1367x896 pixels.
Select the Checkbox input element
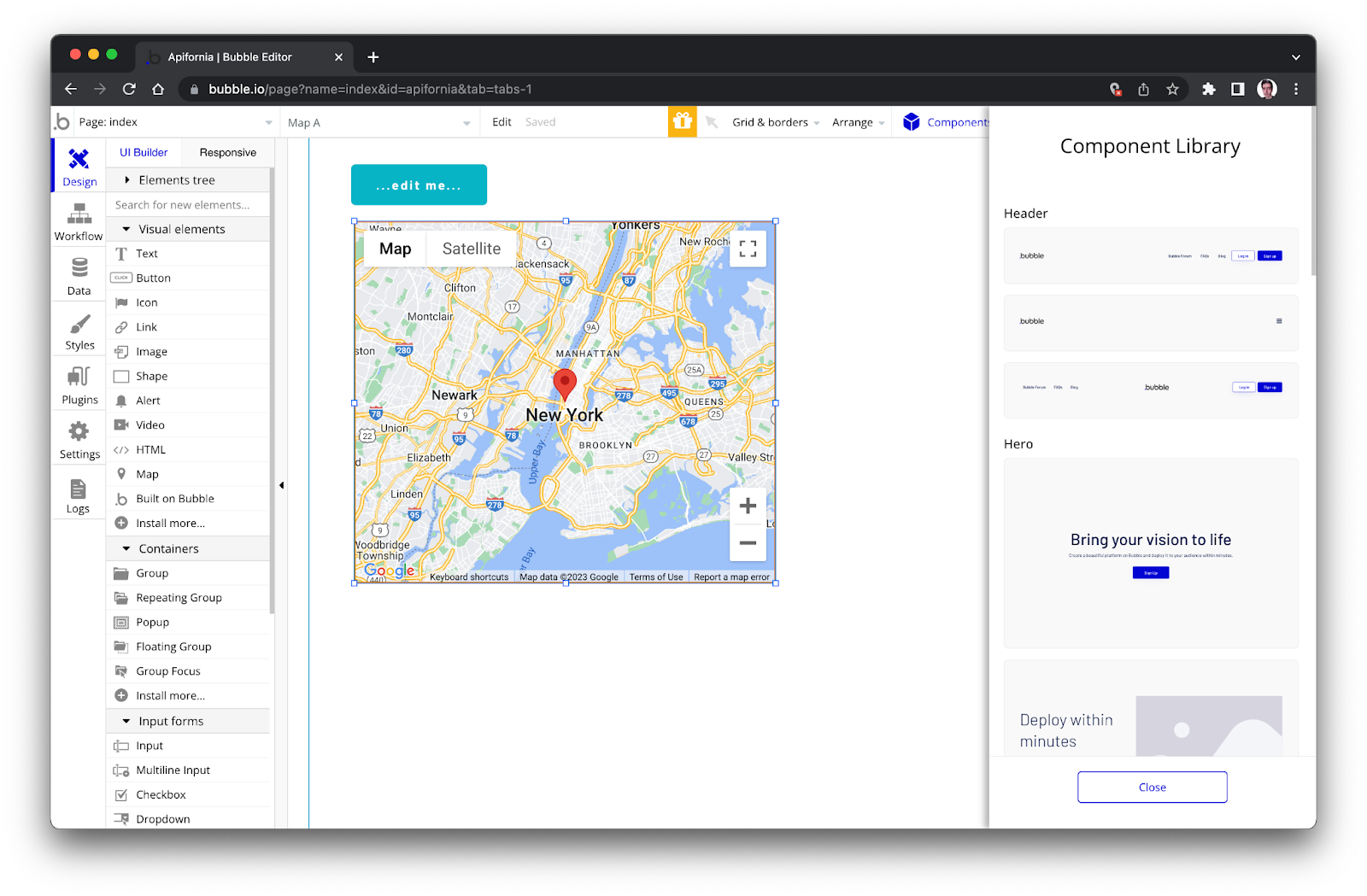[x=189, y=794]
